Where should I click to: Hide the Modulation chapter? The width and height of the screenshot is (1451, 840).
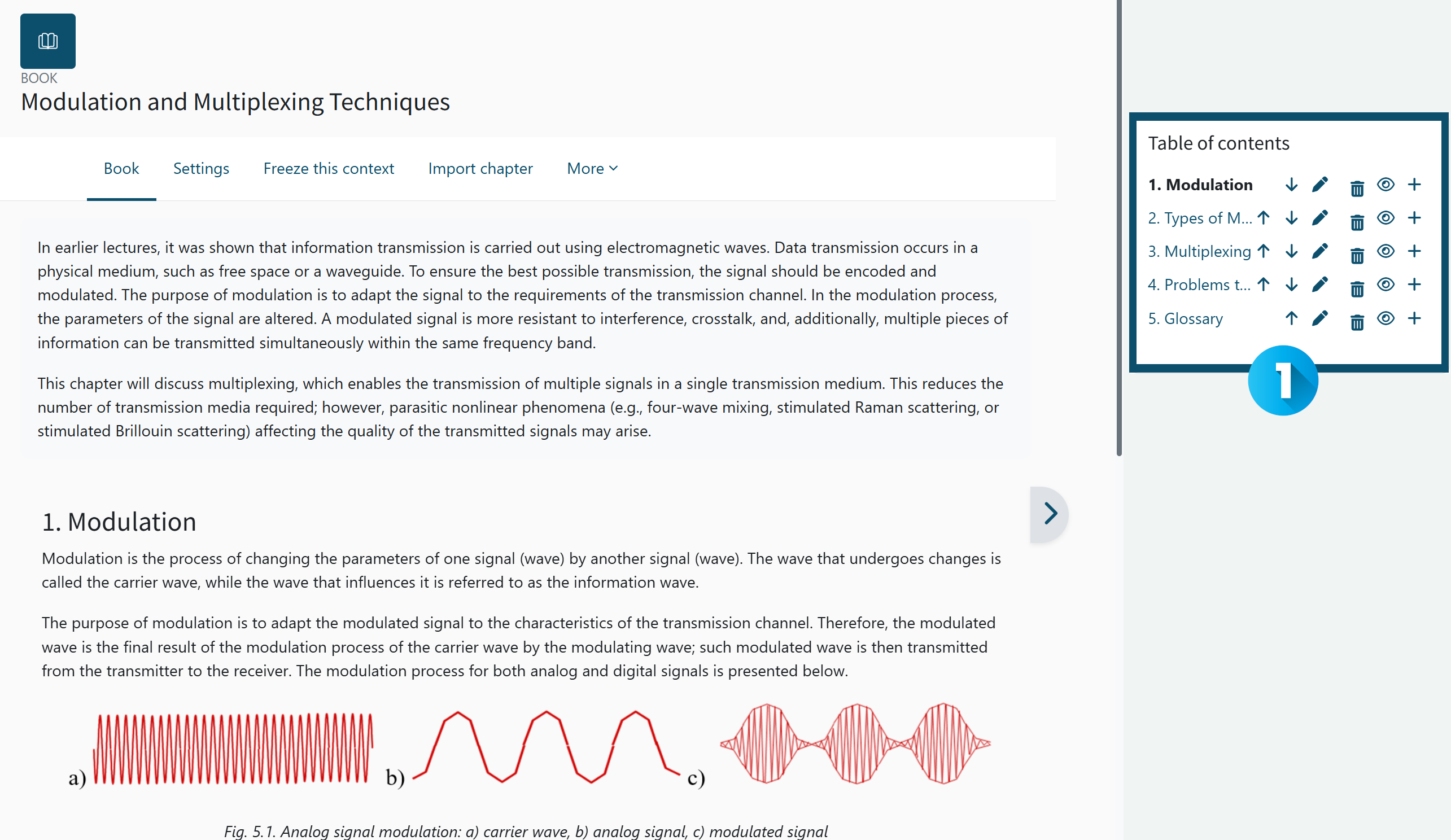coord(1386,185)
